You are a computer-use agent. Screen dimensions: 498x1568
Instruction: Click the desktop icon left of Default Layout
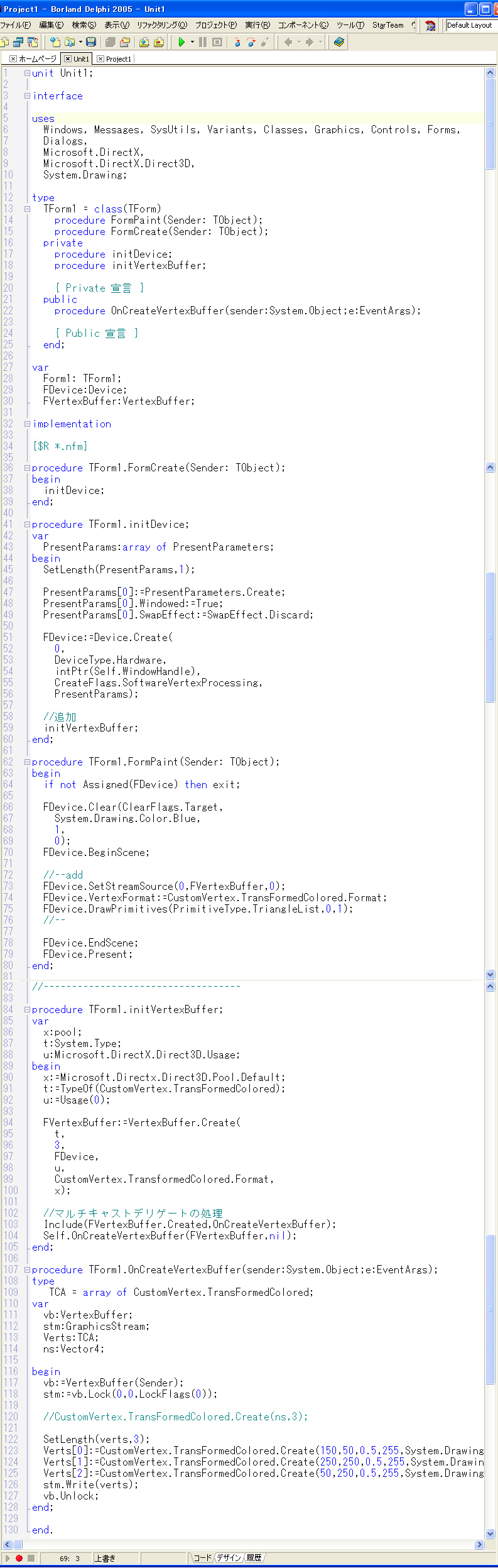tap(430, 25)
